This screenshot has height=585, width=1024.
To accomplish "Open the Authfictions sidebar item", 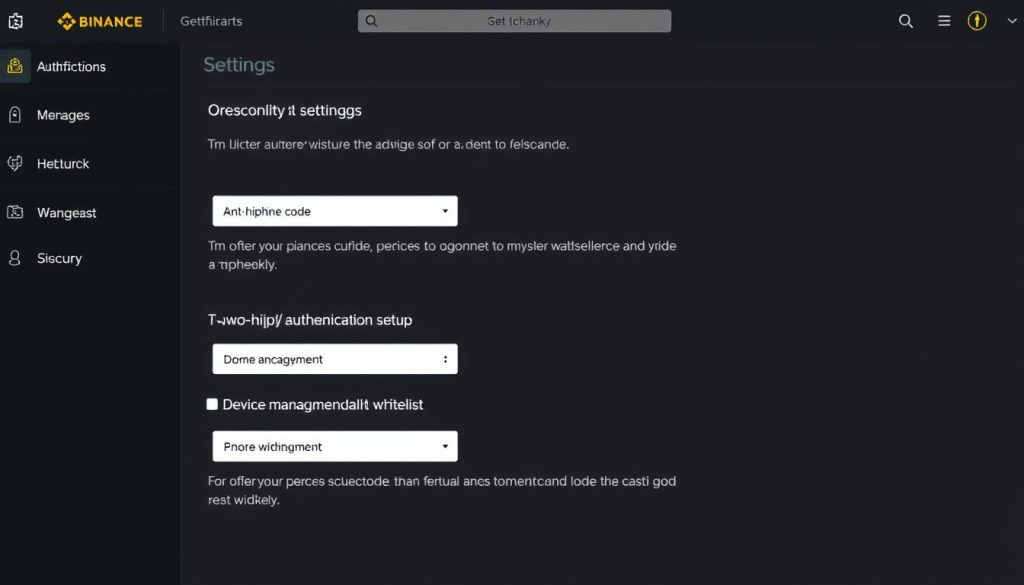I will tap(90, 66).
